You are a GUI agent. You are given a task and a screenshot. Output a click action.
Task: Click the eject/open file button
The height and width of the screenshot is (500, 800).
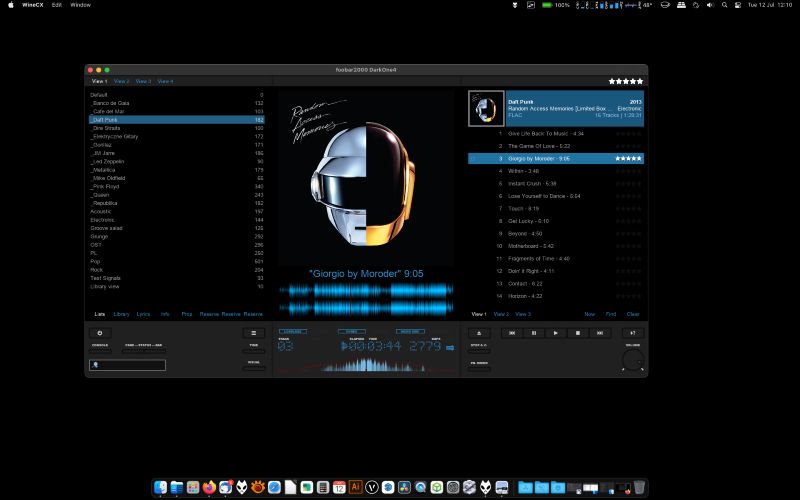478,332
